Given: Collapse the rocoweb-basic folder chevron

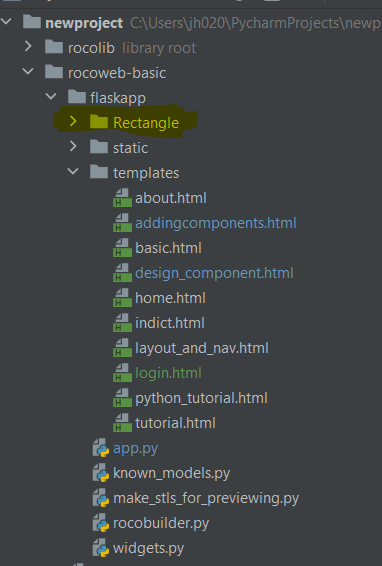Looking at the screenshot, I should click(x=28, y=71).
